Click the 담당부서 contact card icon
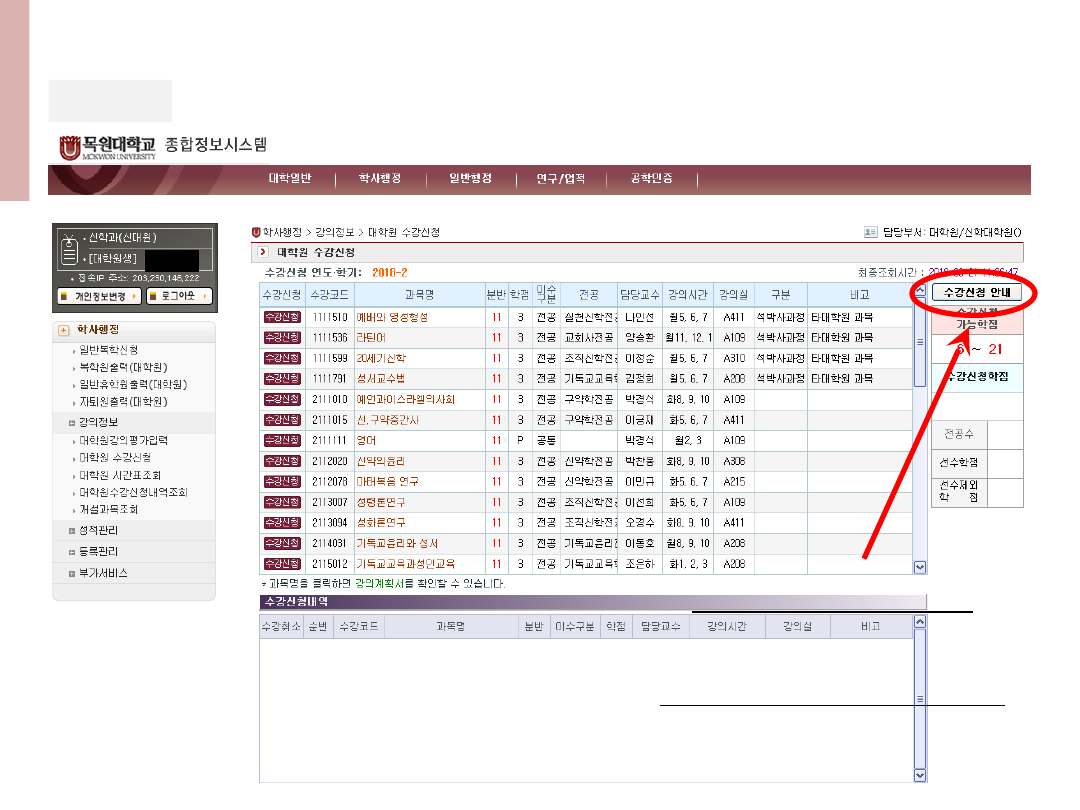Viewport: 1080px width, 810px height. tap(869, 232)
